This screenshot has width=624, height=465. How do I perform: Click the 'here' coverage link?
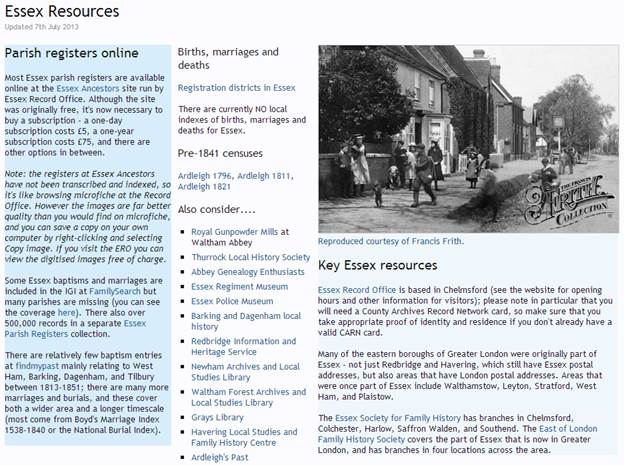(66, 313)
